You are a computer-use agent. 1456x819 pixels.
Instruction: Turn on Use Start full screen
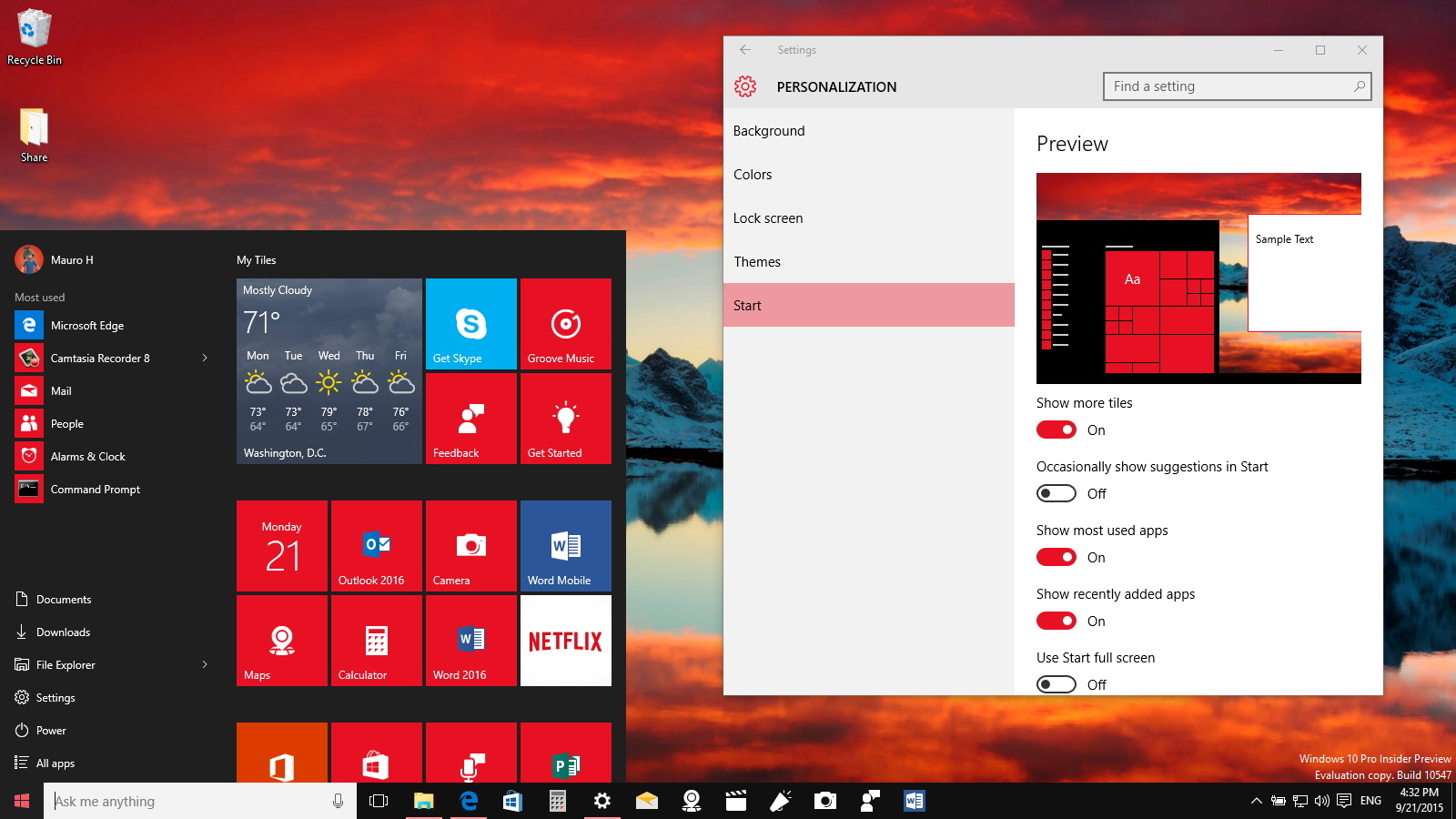[1057, 683]
